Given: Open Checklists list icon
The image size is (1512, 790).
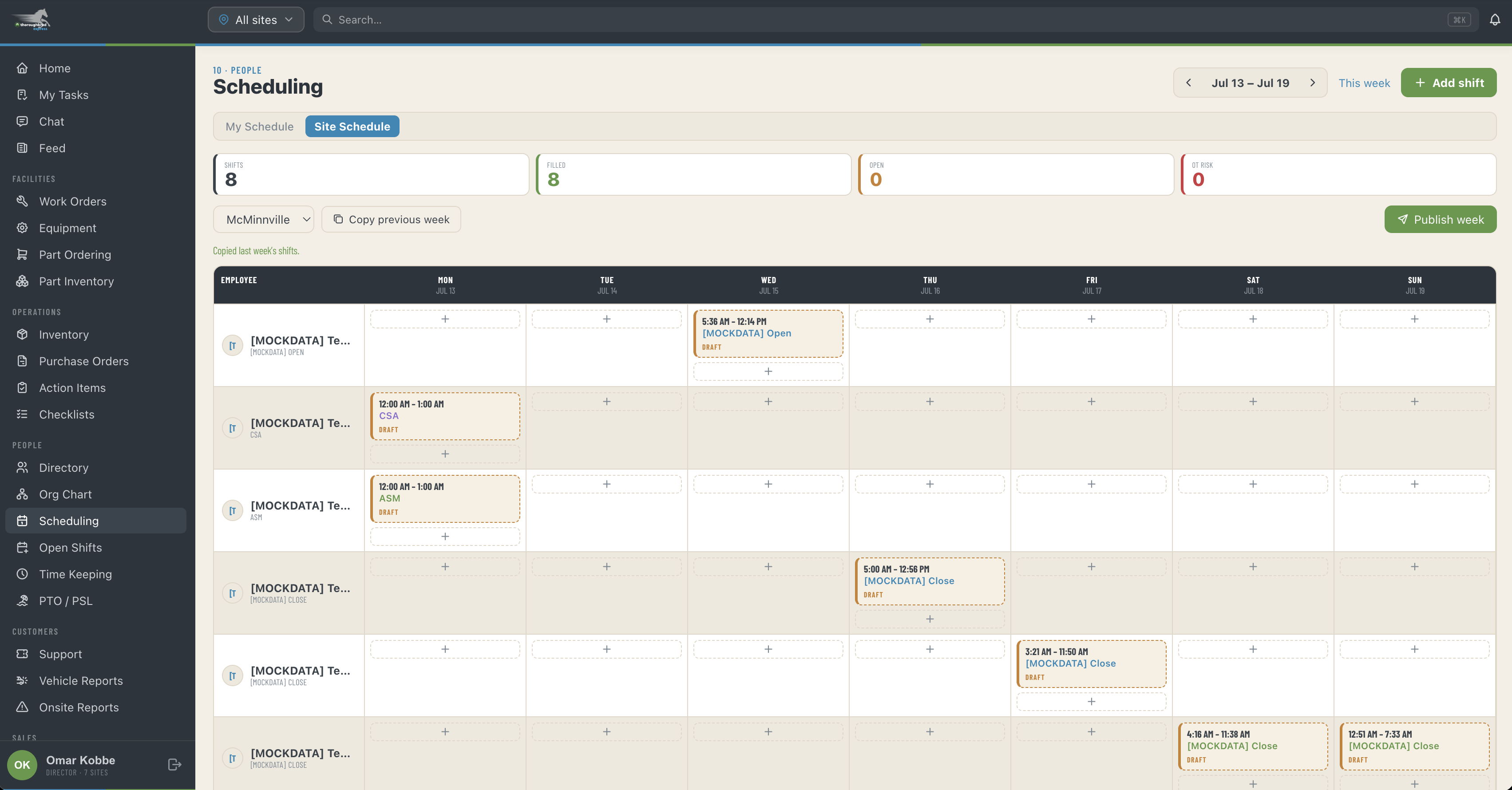Looking at the screenshot, I should pyautogui.click(x=22, y=415).
